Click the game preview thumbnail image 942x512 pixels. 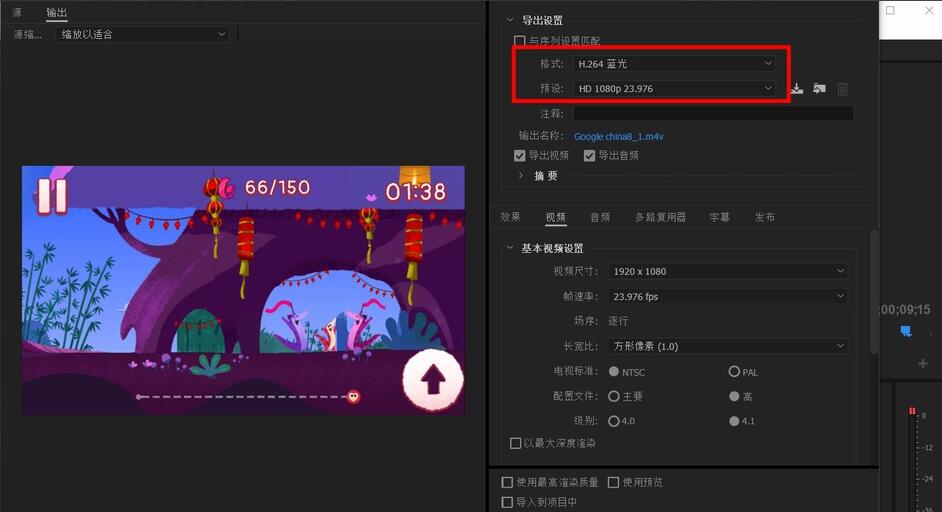243,290
